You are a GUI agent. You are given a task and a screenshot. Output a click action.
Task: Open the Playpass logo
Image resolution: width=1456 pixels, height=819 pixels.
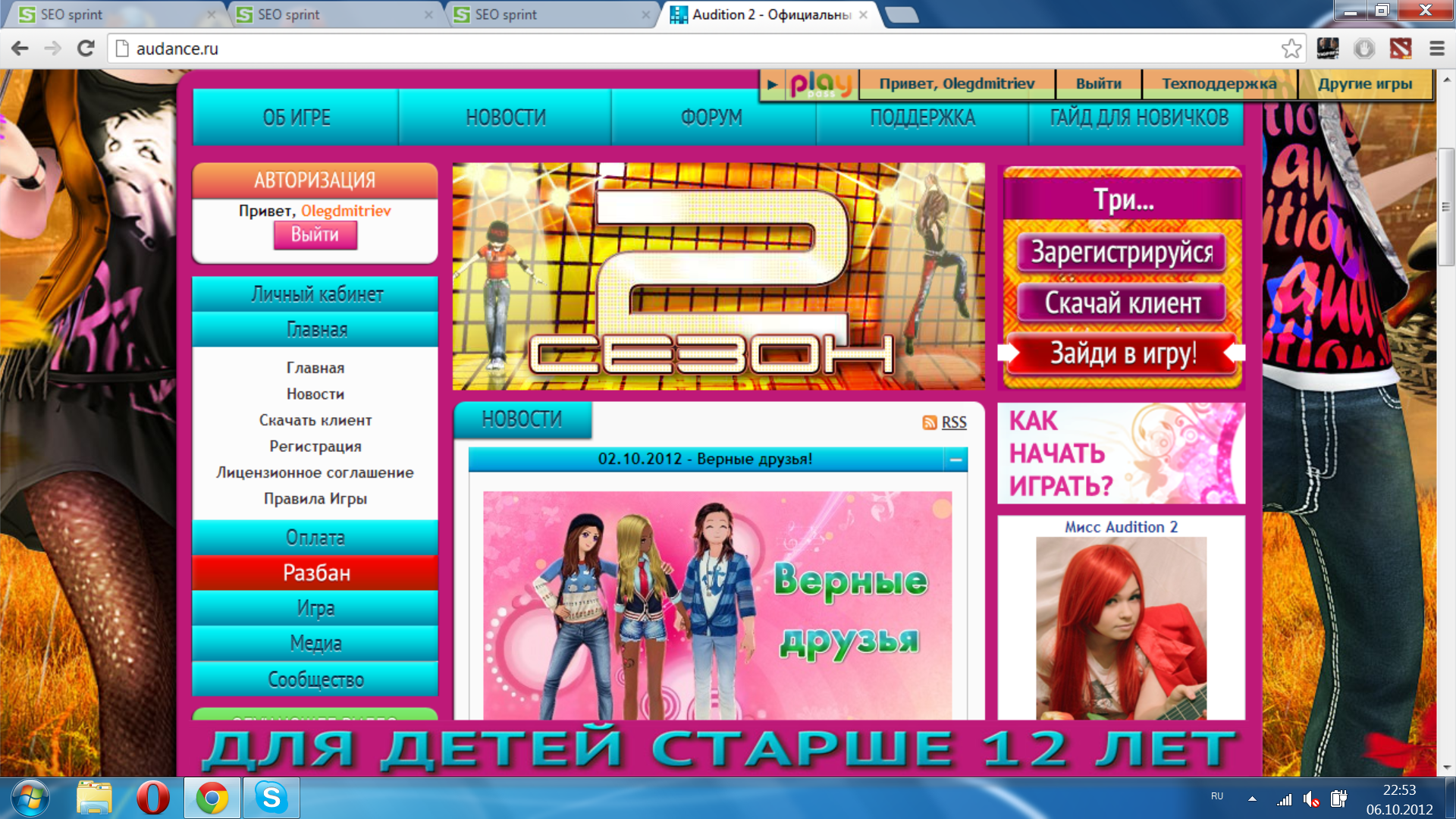tap(821, 84)
